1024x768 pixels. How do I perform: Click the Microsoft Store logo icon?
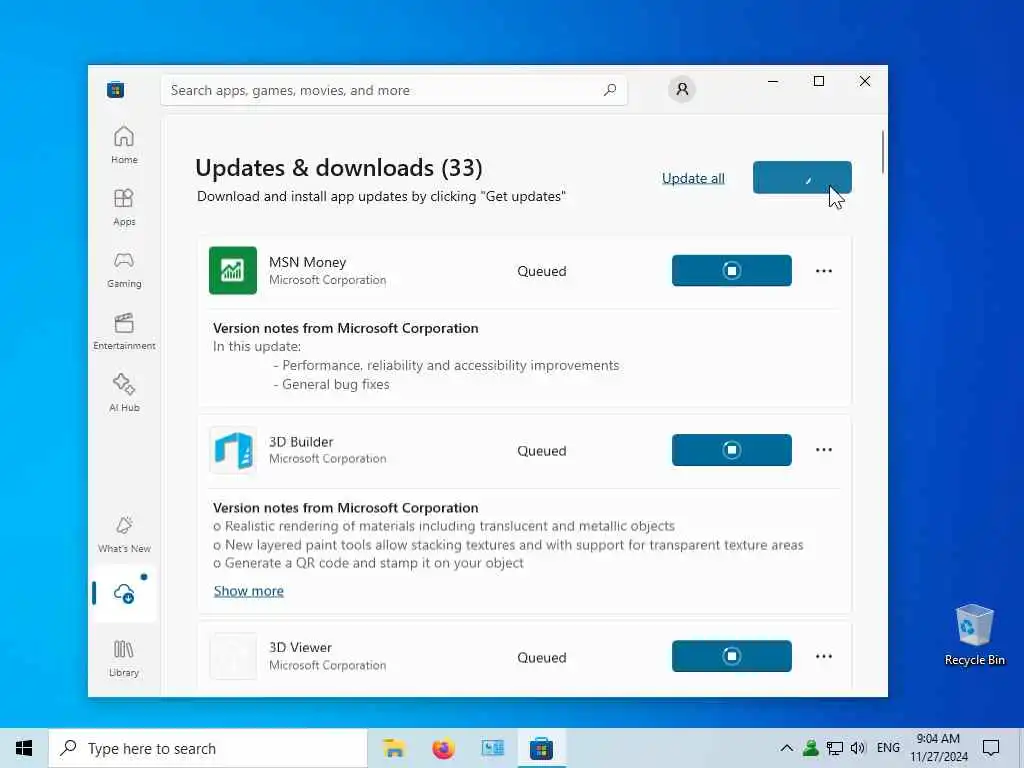116,89
